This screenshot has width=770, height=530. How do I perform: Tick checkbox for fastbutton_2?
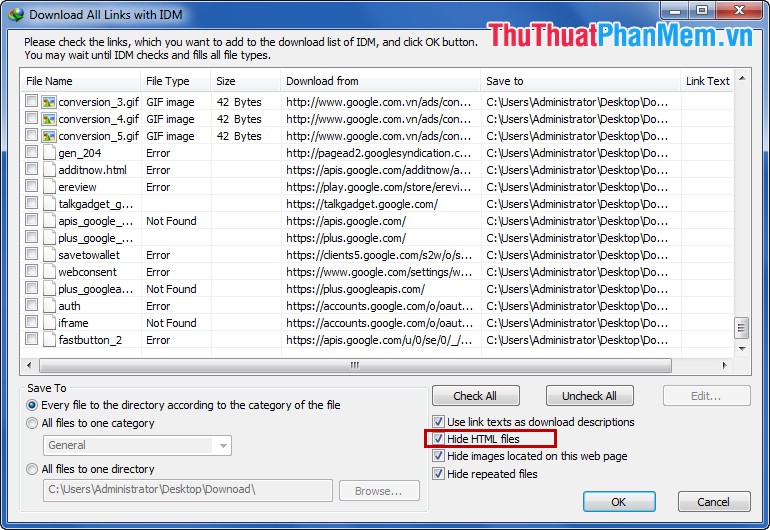tap(31, 339)
